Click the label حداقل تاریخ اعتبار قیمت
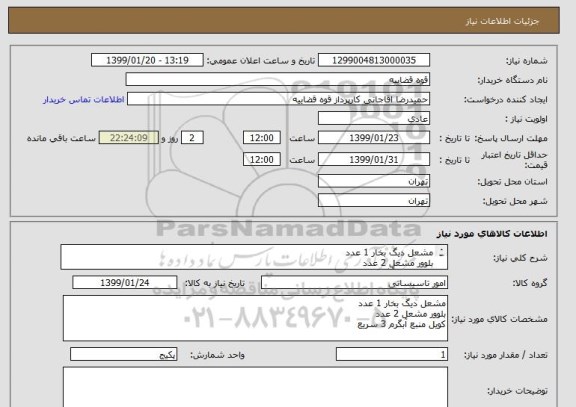The width and height of the screenshot is (576, 407). point(514,160)
